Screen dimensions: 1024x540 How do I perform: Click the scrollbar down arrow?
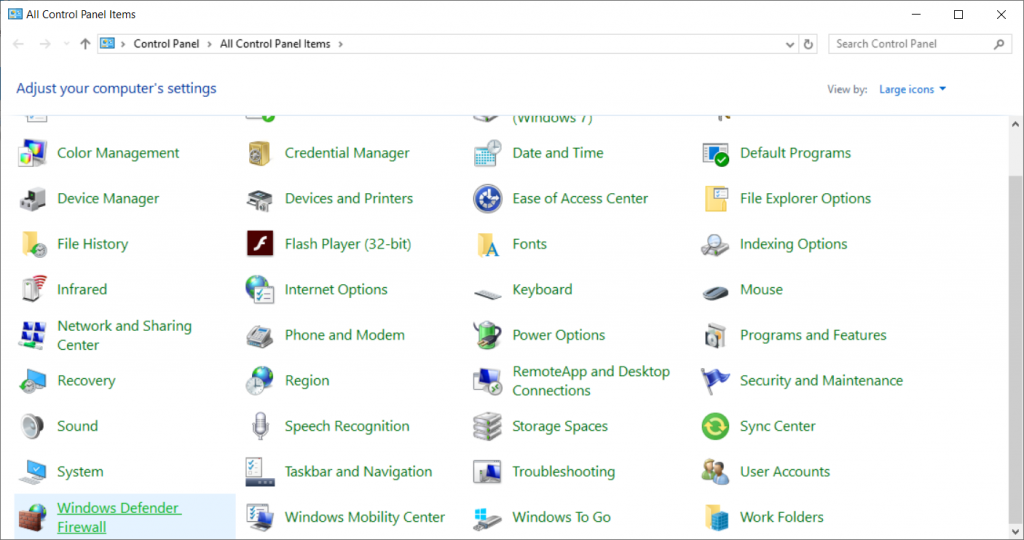pos(1015,532)
